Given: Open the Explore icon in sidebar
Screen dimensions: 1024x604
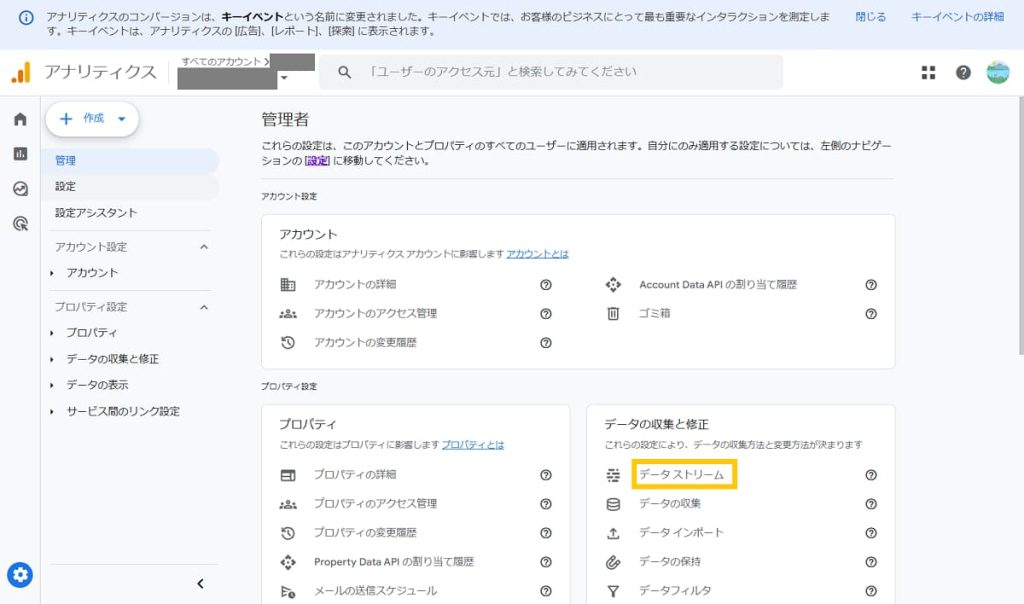Looking at the screenshot, I should coord(20,189).
